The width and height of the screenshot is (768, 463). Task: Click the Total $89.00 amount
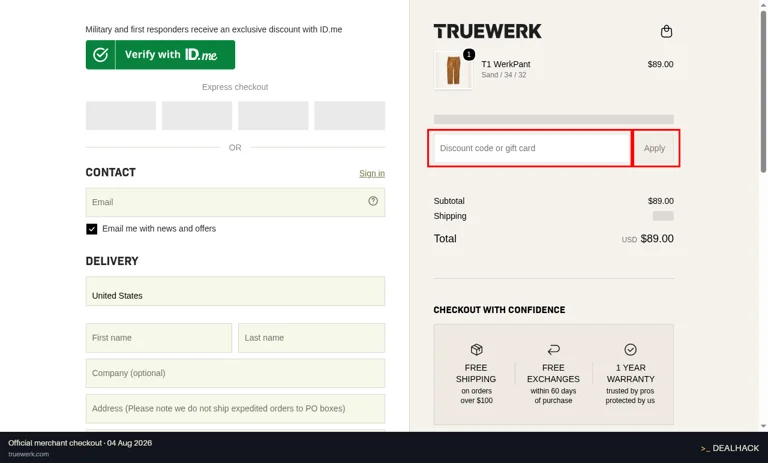click(657, 239)
